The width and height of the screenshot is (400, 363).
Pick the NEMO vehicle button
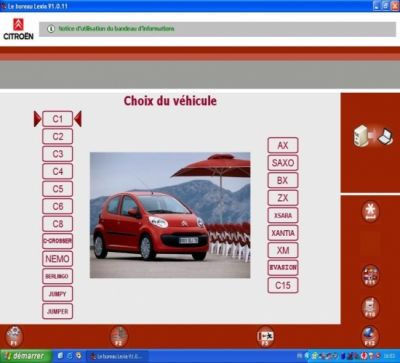58,259
